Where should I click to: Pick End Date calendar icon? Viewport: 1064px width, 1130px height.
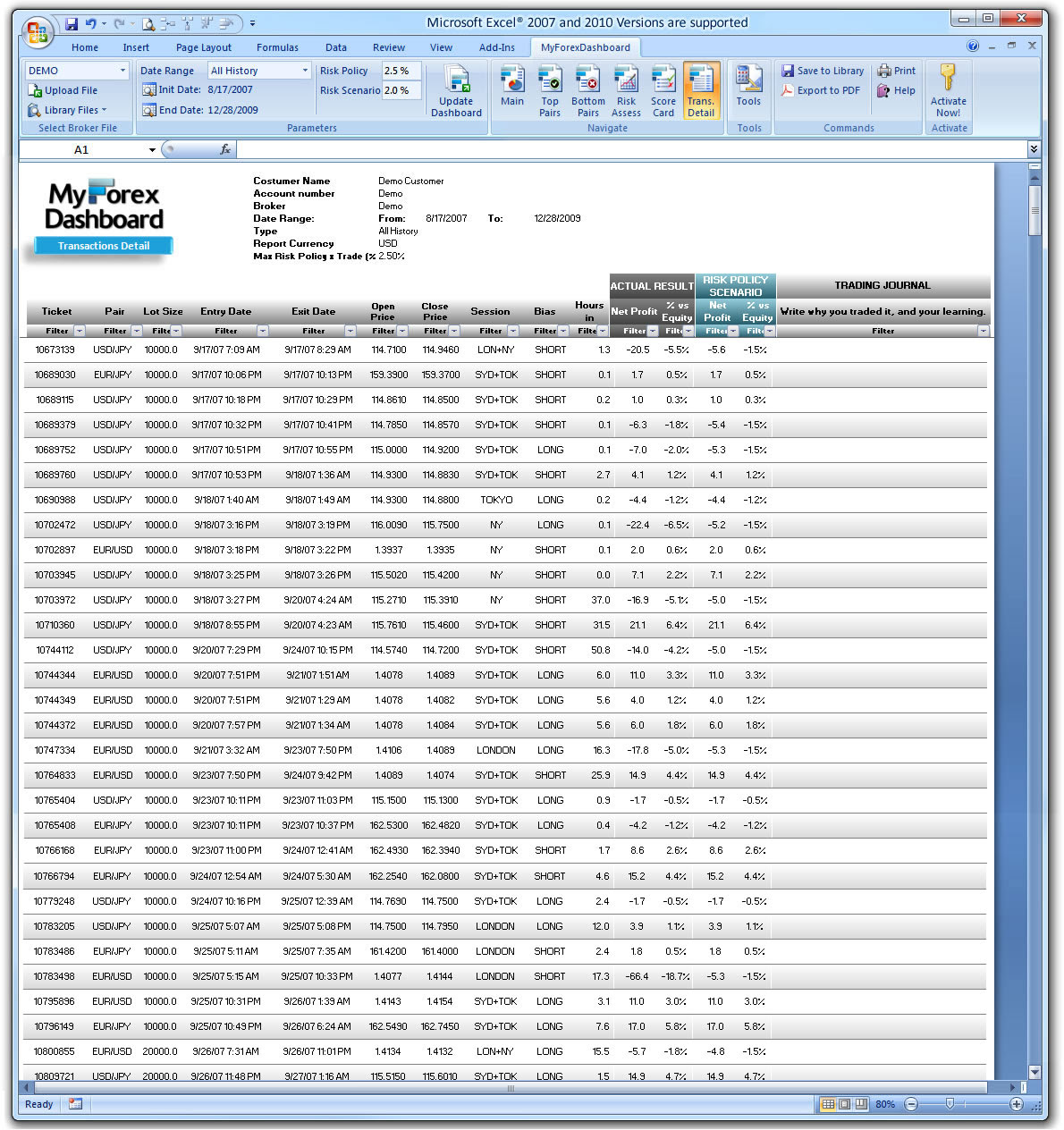click(x=149, y=110)
